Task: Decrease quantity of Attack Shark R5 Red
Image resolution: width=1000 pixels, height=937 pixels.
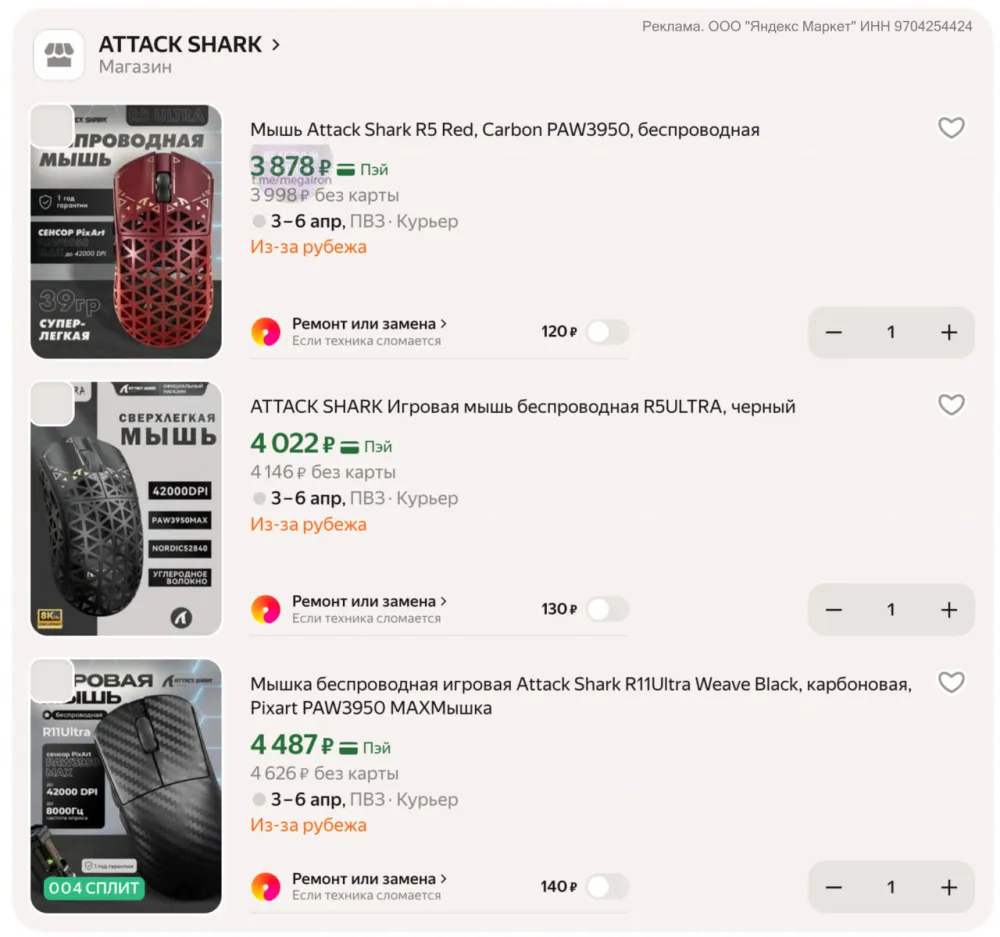Action: [834, 333]
